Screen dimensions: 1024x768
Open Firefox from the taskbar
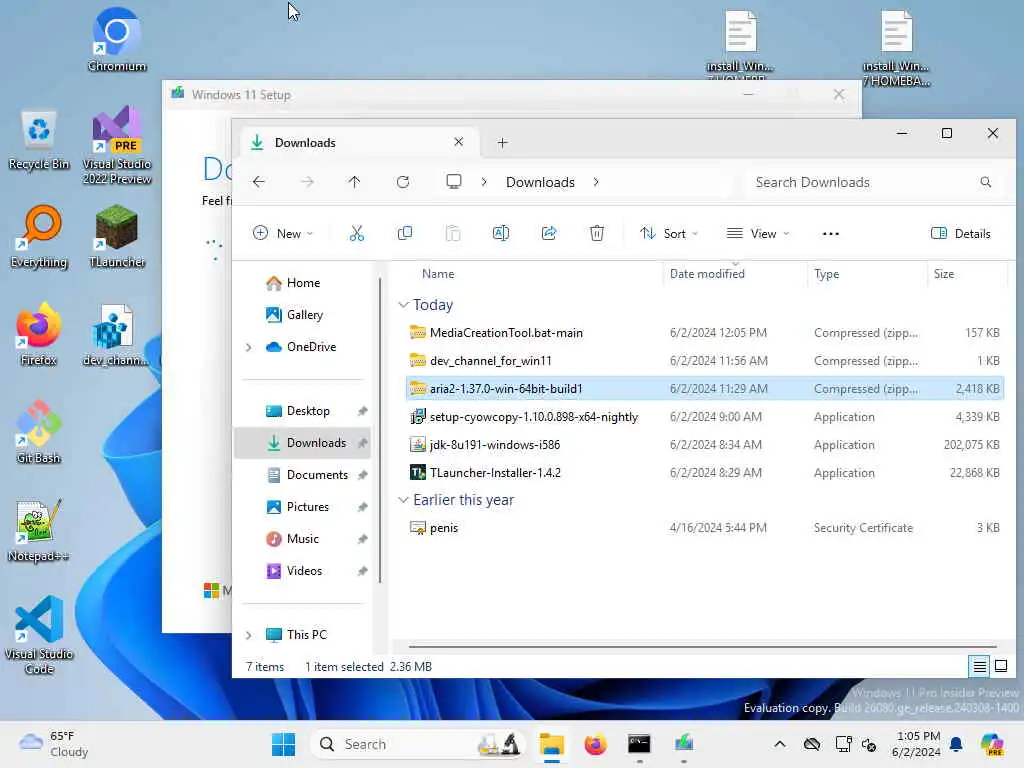click(596, 744)
